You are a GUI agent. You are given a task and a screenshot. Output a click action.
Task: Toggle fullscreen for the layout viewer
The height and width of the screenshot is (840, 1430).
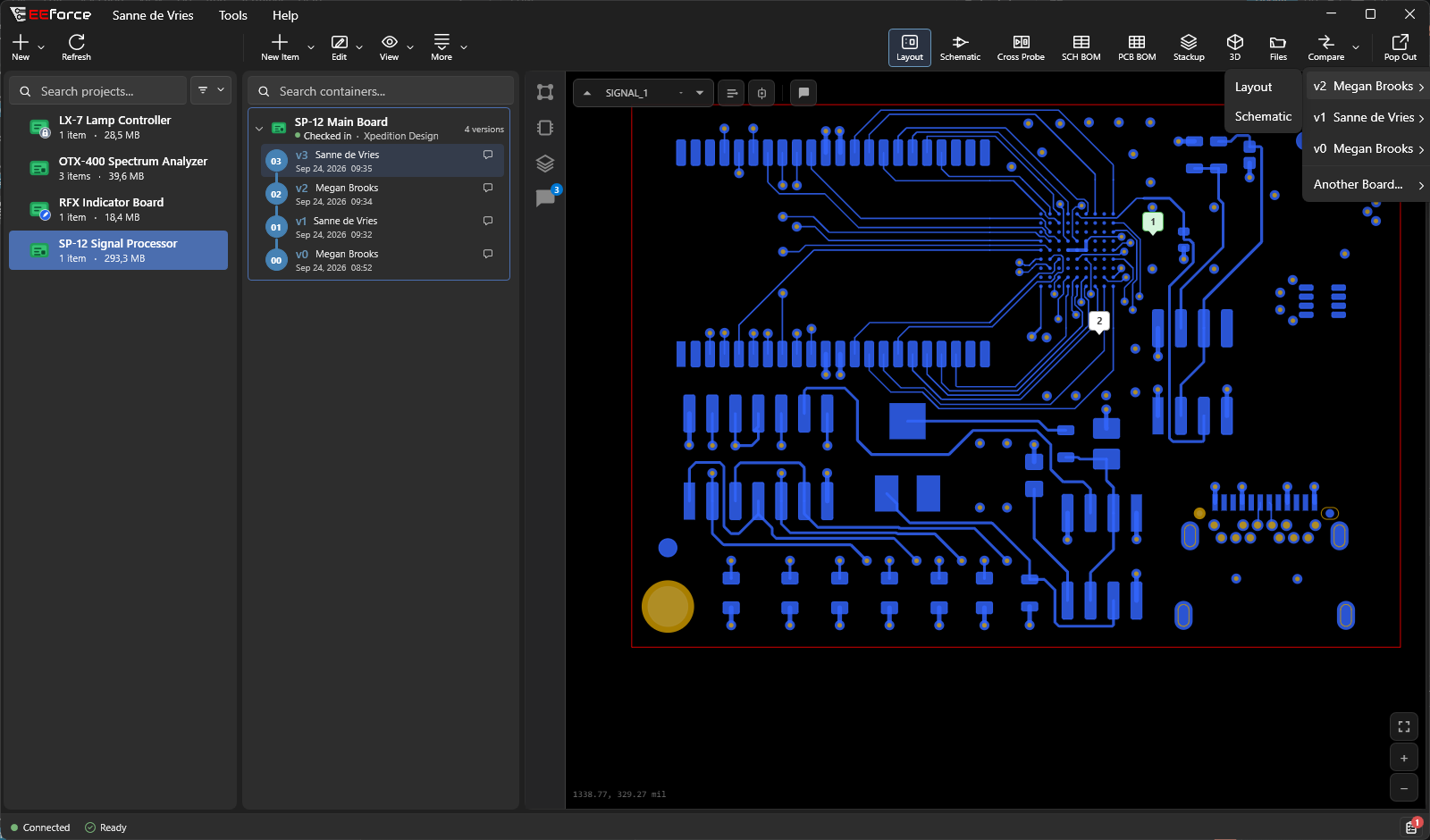point(1404,727)
